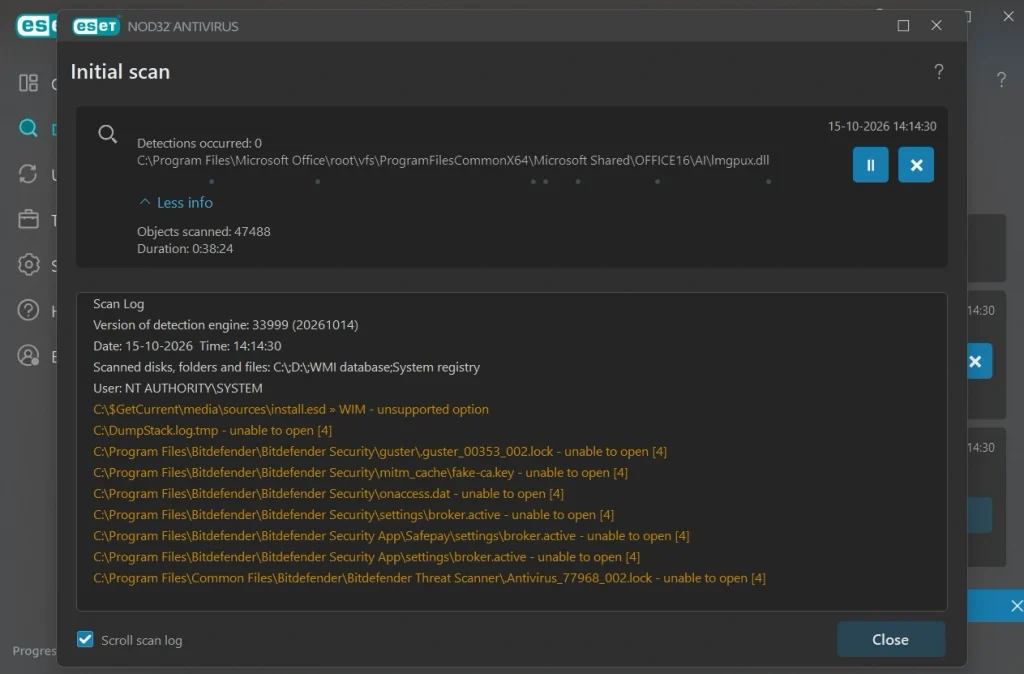
Task: Toggle the Scroll scan log checkbox
Action: coord(85,639)
